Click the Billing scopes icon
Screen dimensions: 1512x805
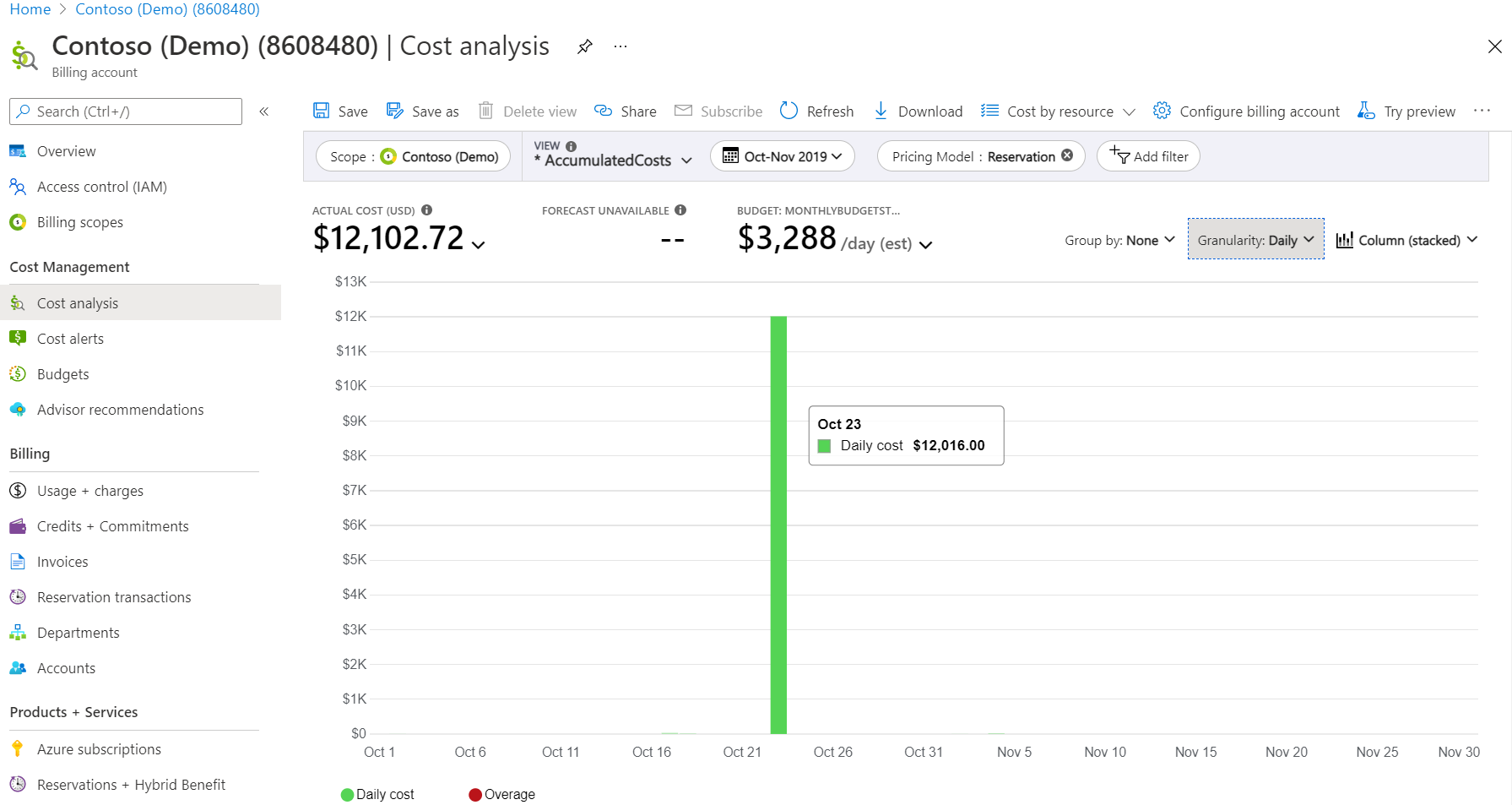[x=18, y=222]
